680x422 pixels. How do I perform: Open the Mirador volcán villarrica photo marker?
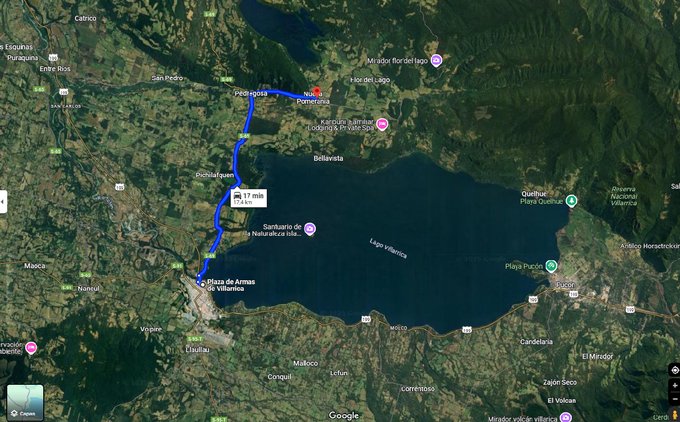566,418
